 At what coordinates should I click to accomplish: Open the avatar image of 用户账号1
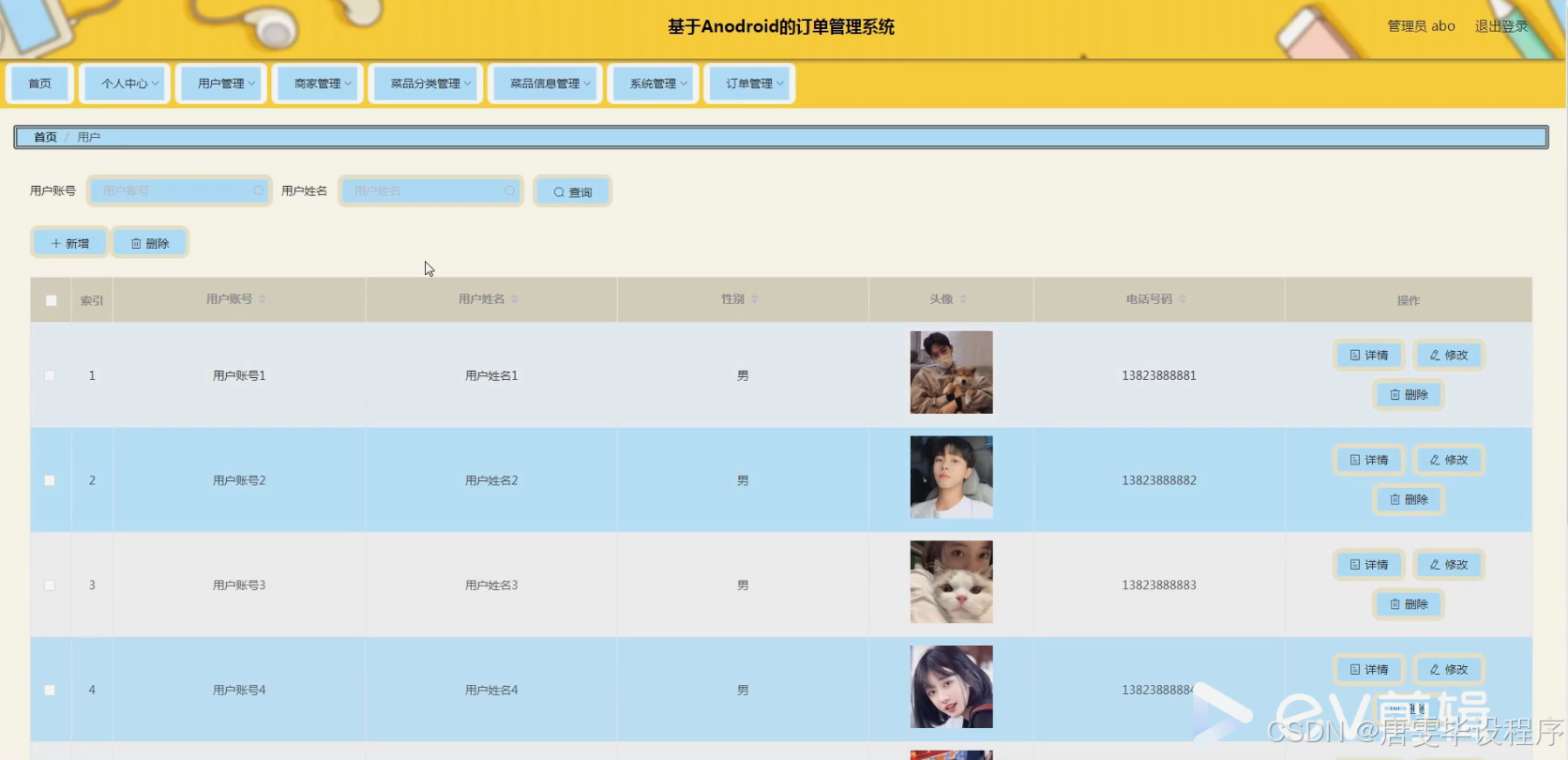(x=951, y=372)
